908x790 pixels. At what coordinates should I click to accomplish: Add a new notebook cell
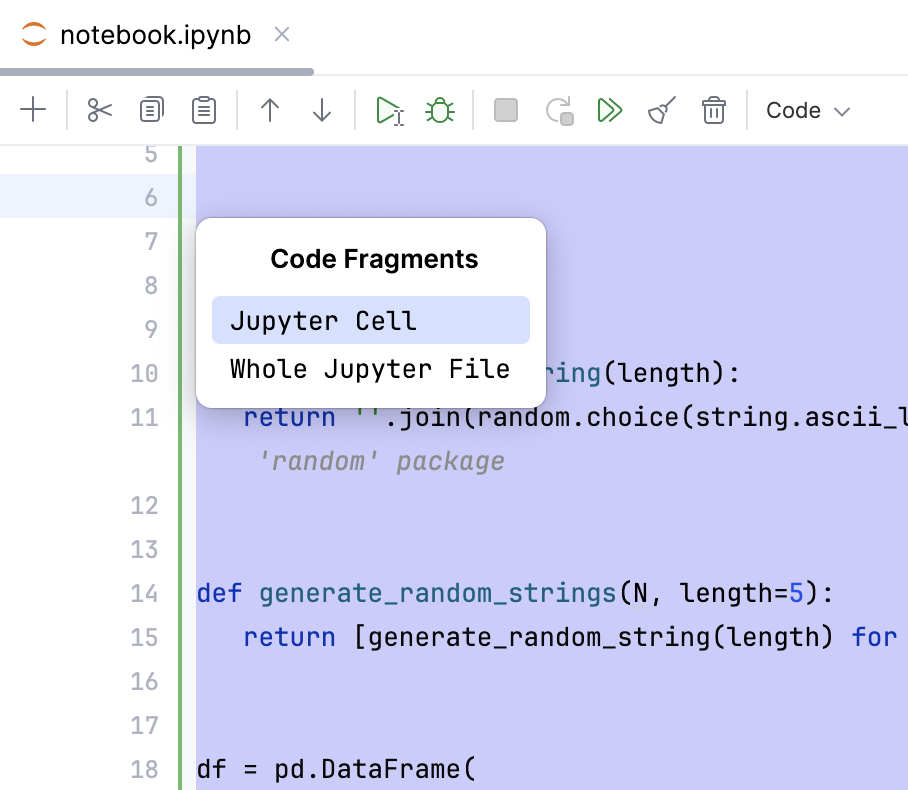coord(33,110)
